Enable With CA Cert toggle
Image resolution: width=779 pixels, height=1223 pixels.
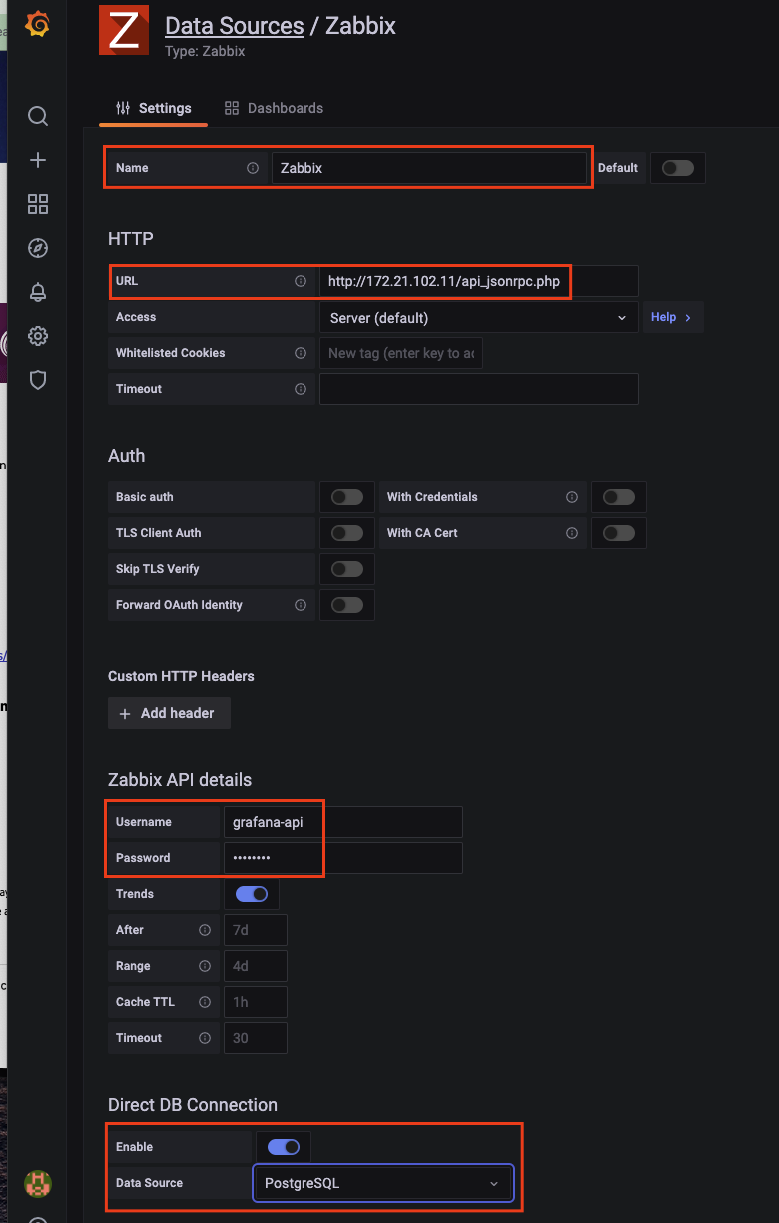(619, 533)
